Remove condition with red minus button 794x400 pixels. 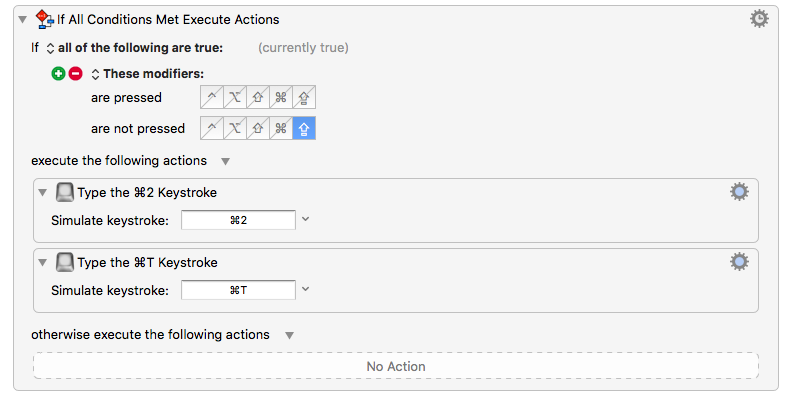click(x=75, y=73)
